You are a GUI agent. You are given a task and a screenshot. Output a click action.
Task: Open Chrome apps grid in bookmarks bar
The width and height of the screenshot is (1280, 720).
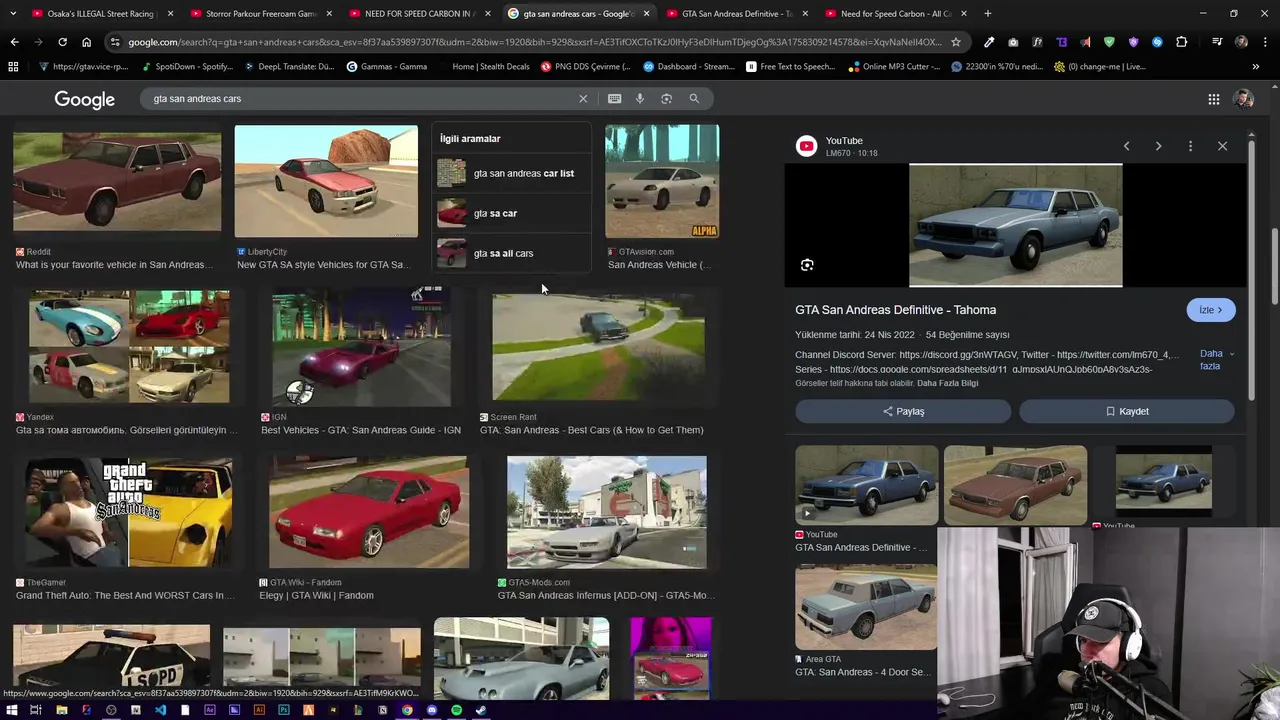pyautogui.click(x=13, y=67)
